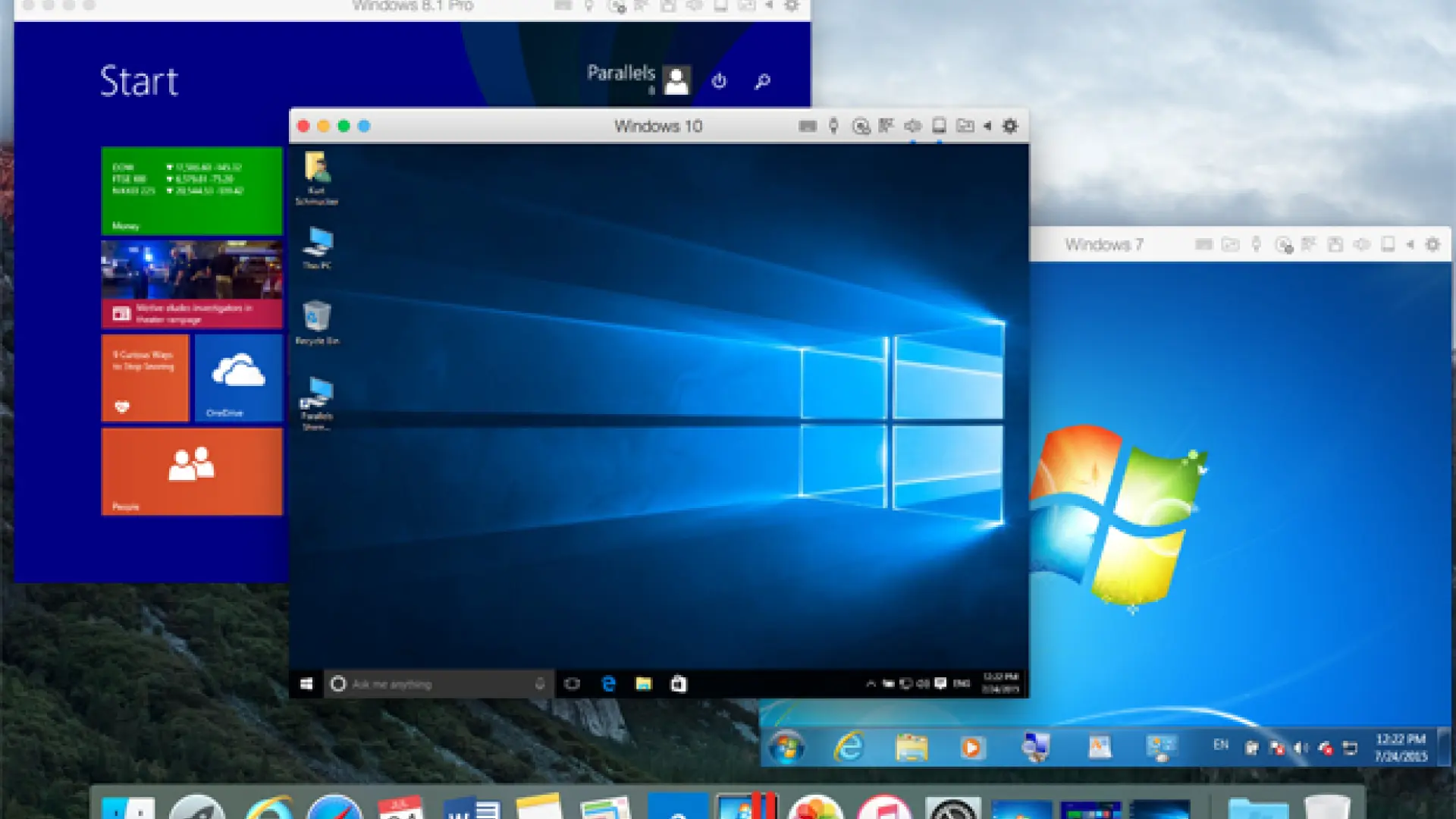The height and width of the screenshot is (819, 1456).
Task: Click the power button on Windows 8.1 Start
Action: (x=719, y=80)
